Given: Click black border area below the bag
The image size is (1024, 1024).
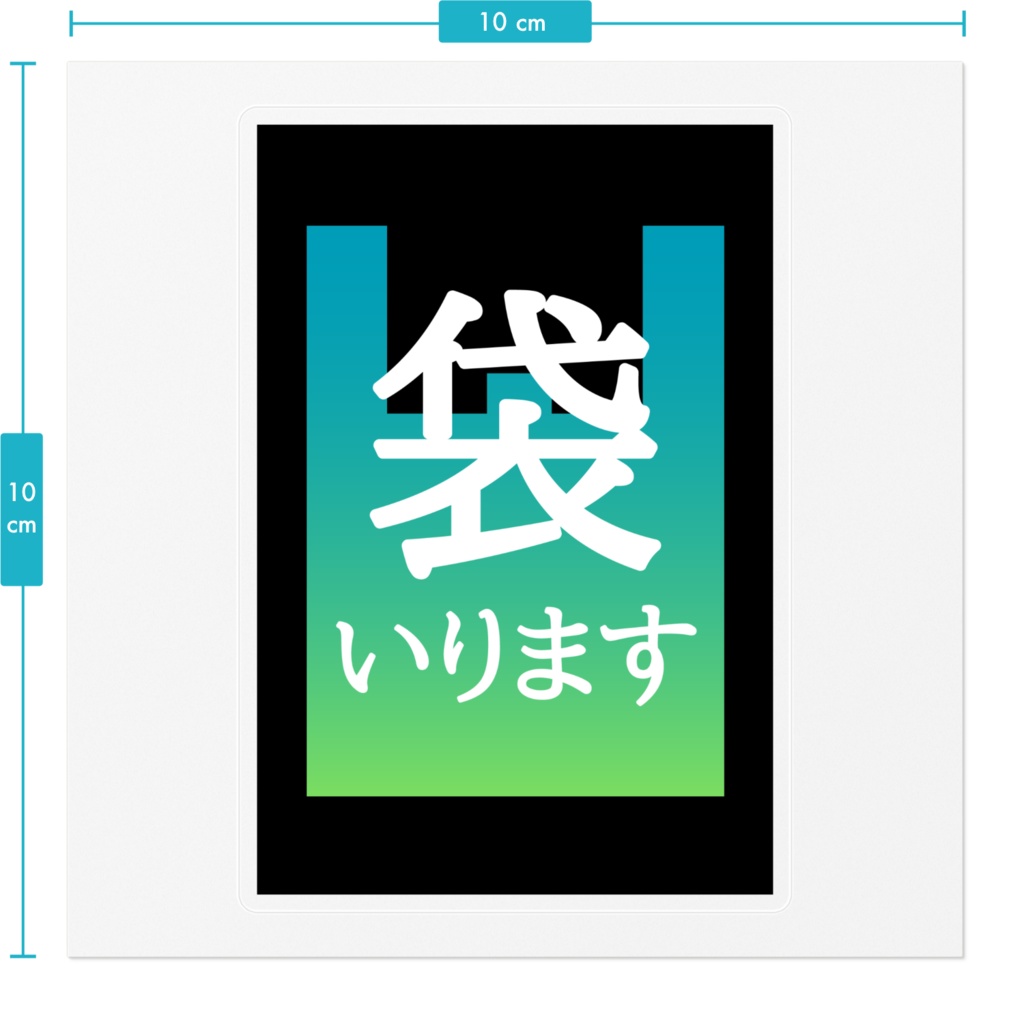Looking at the screenshot, I should pos(515,845).
